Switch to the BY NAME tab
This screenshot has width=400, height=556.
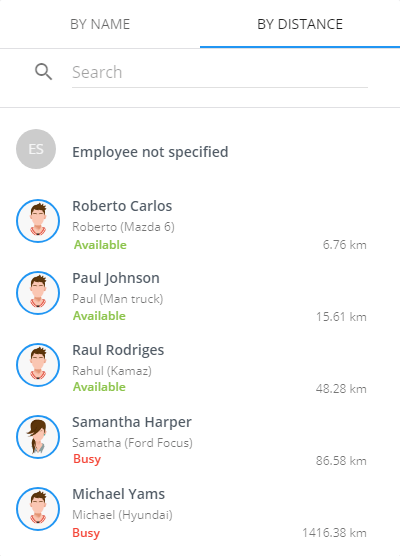pyautogui.click(x=100, y=24)
